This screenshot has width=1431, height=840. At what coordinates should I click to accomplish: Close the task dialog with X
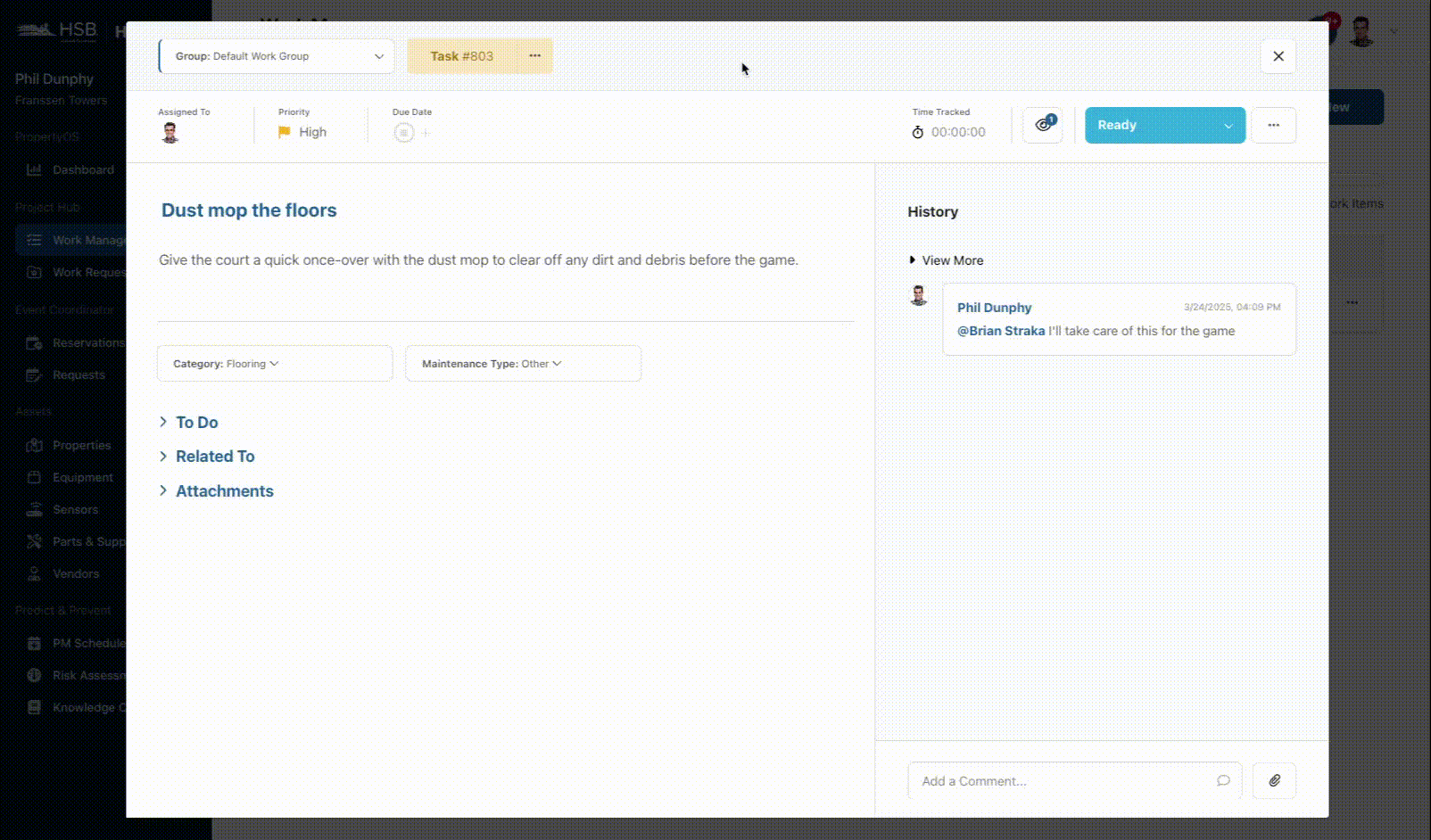coord(1278,56)
